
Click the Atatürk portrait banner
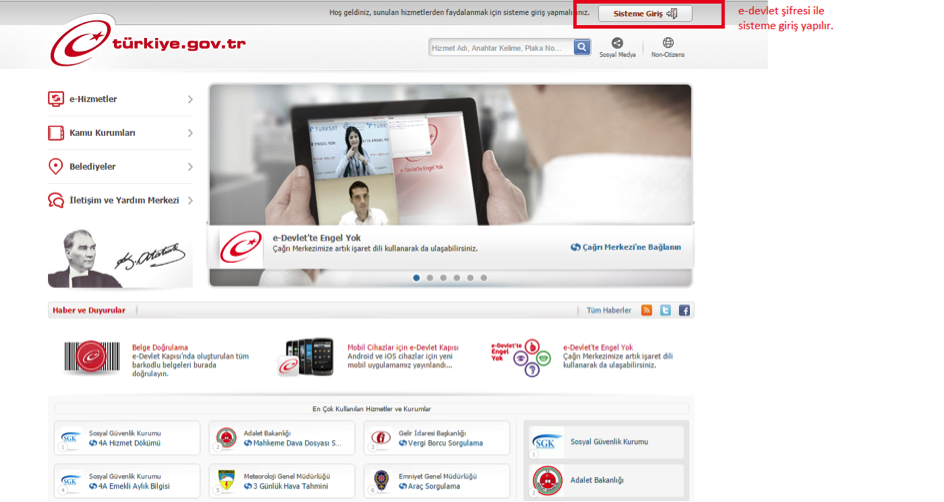(120, 258)
